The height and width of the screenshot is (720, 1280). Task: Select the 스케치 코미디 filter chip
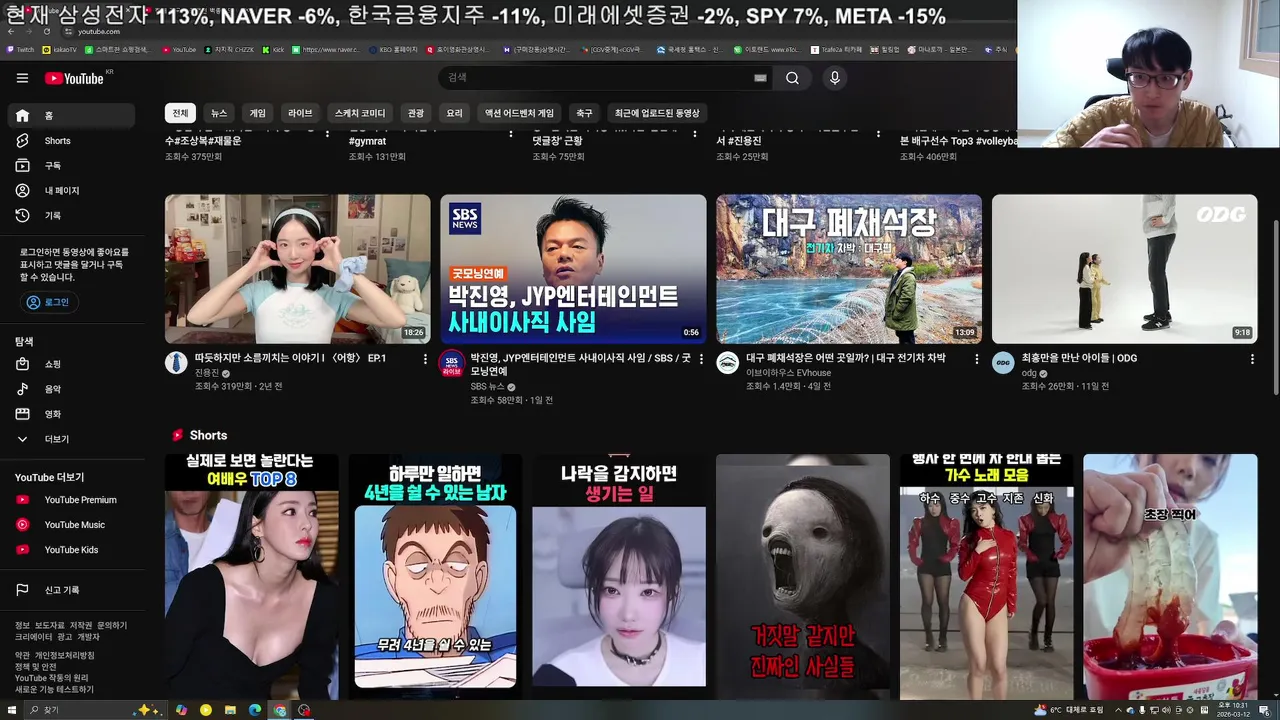click(x=360, y=113)
